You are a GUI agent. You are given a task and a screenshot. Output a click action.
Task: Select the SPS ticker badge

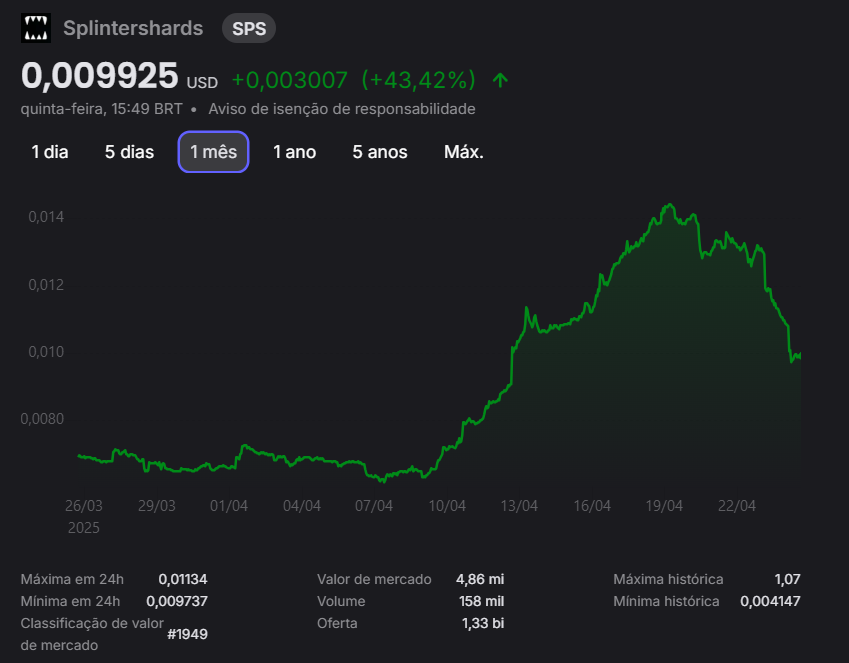(249, 28)
